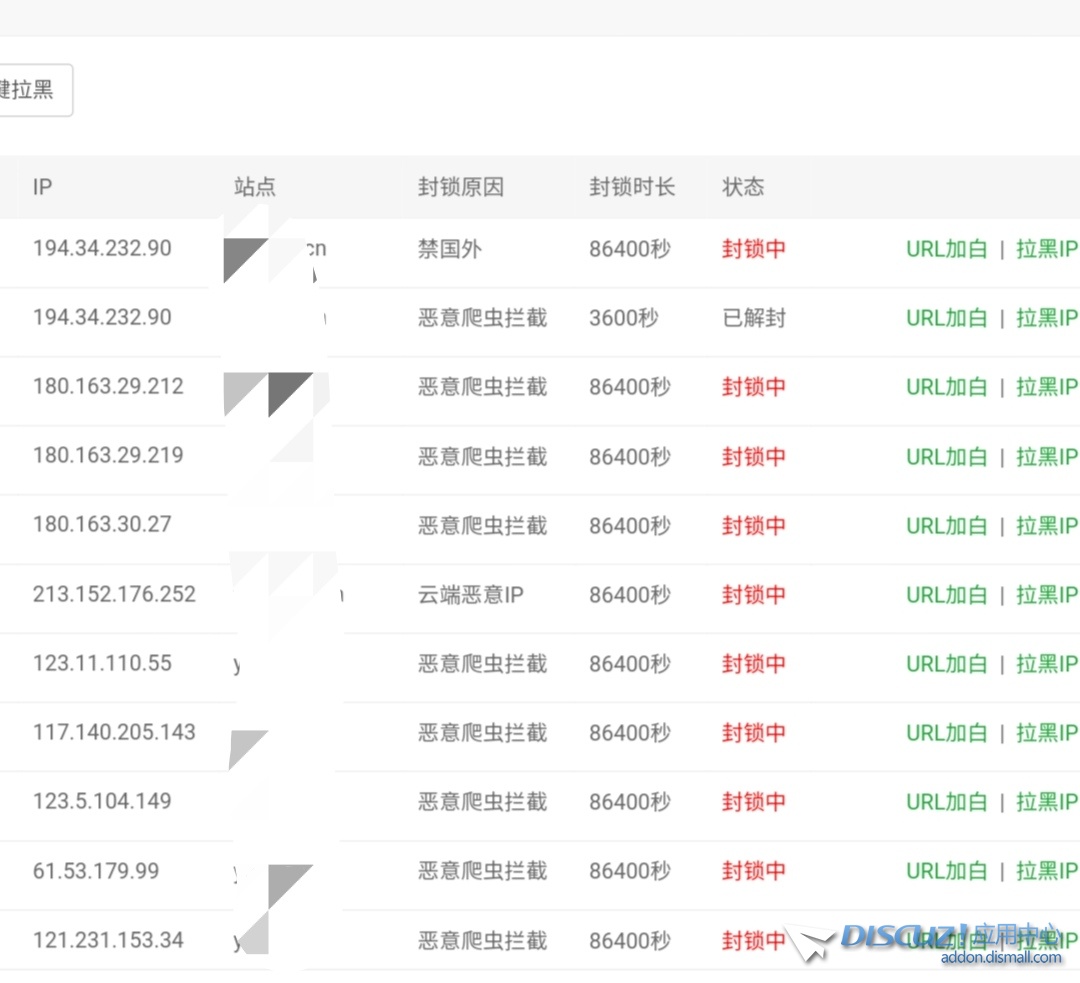Click 拉黑IP for IP 213.152.176.252

coord(1048,594)
